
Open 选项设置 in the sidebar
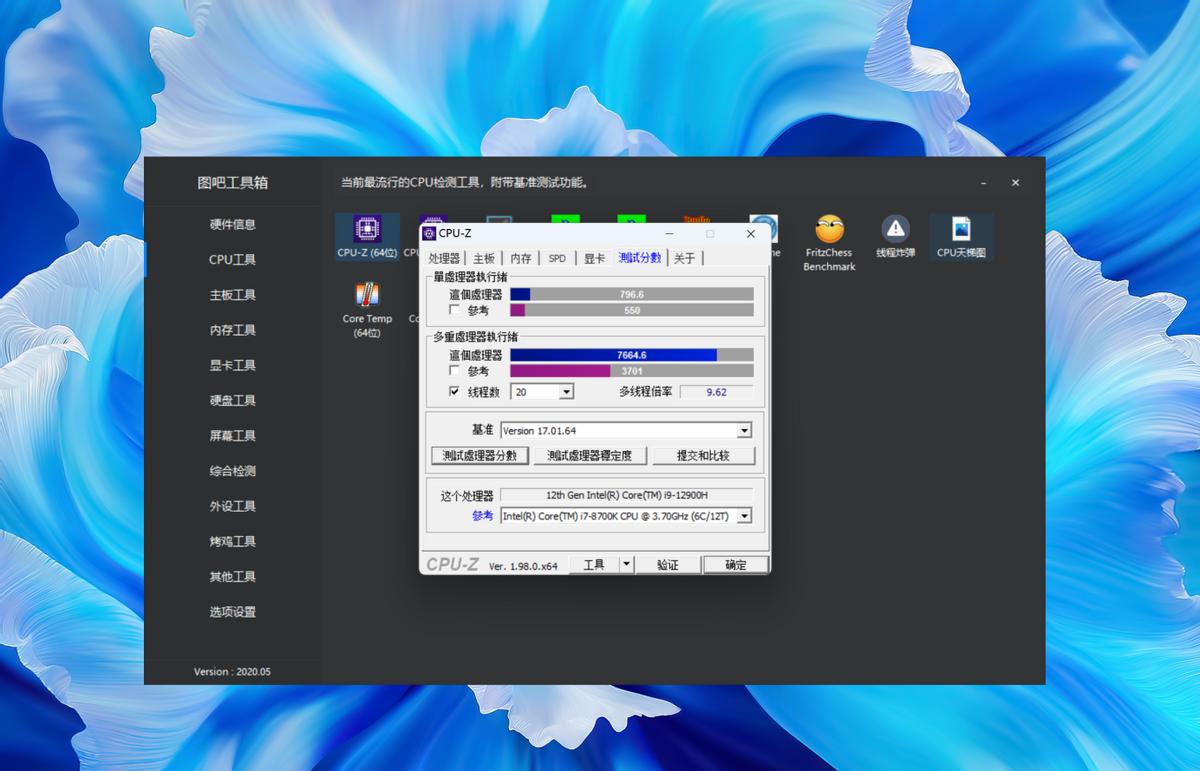231,612
